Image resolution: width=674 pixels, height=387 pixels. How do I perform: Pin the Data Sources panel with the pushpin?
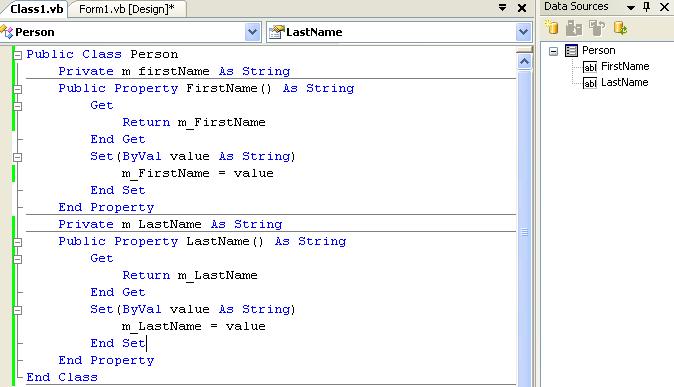tap(646, 7)
